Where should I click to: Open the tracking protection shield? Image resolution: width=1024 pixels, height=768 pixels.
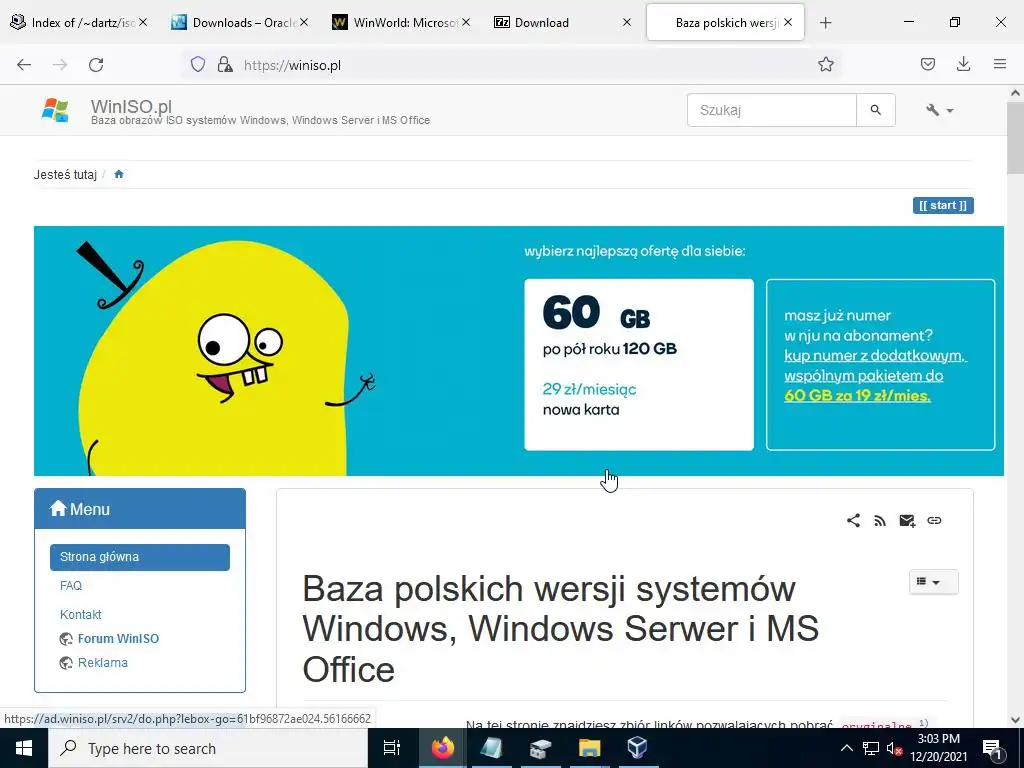coord(198,64)
